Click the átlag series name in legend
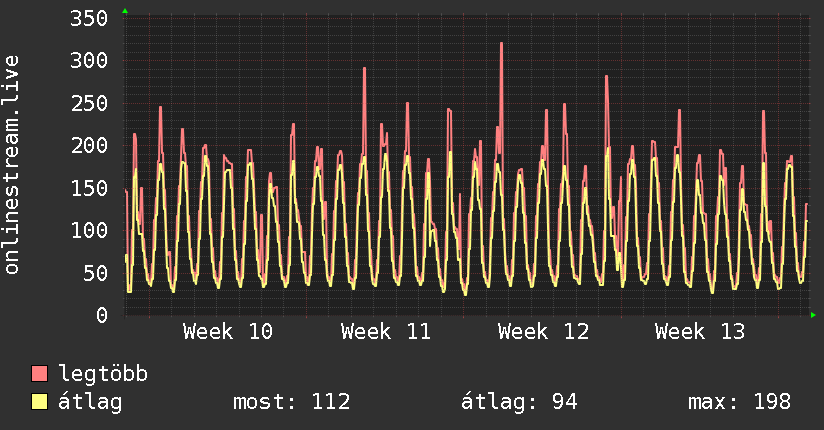This screenshot has height=430, width=824. [x=92, y=403]
